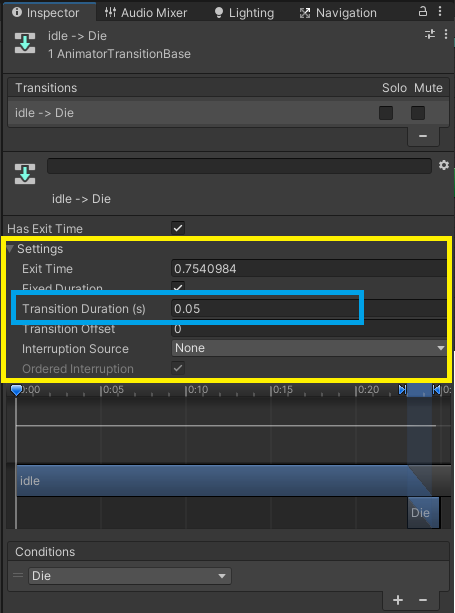Click the Exit Time label
Image resolution: width=455 pixels, height=613 pixels.
tap(47, 269)
